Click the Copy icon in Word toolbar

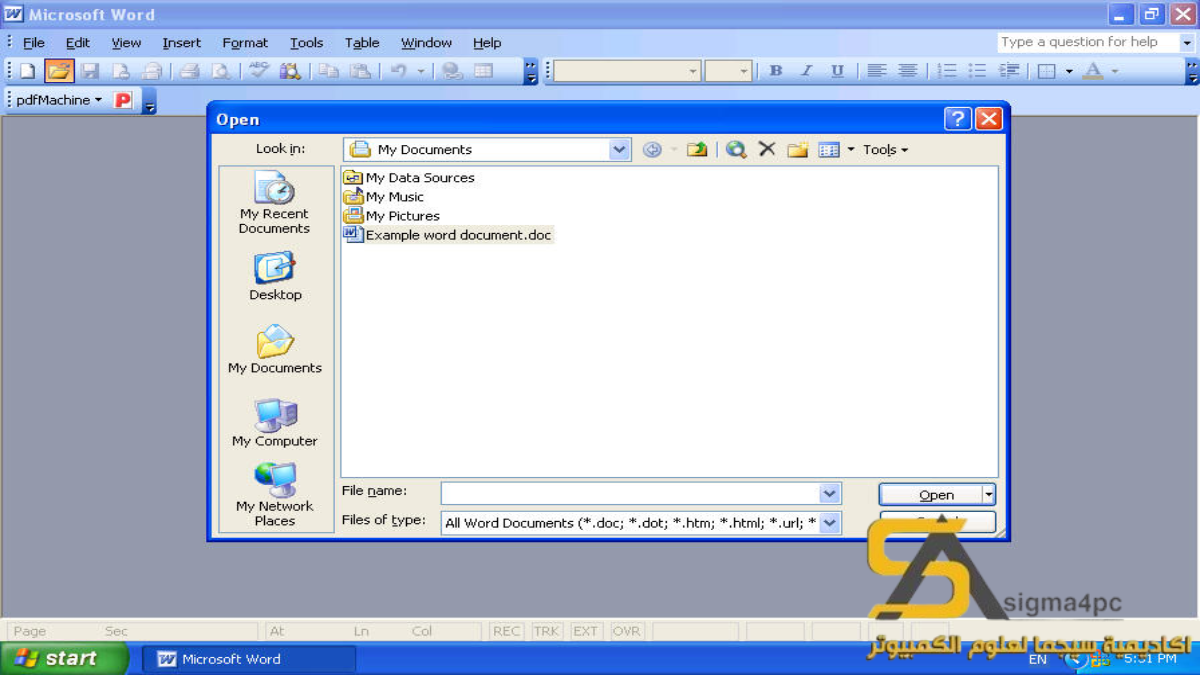click(328, 71)
